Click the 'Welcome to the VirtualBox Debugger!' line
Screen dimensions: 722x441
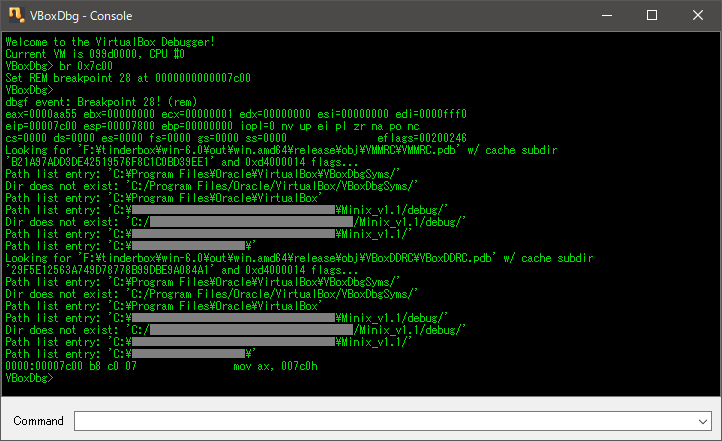(110, 42)
